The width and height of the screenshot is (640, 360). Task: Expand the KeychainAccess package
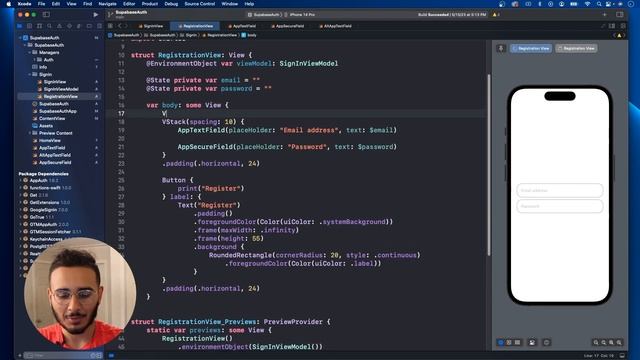click(x=20, y=239)
